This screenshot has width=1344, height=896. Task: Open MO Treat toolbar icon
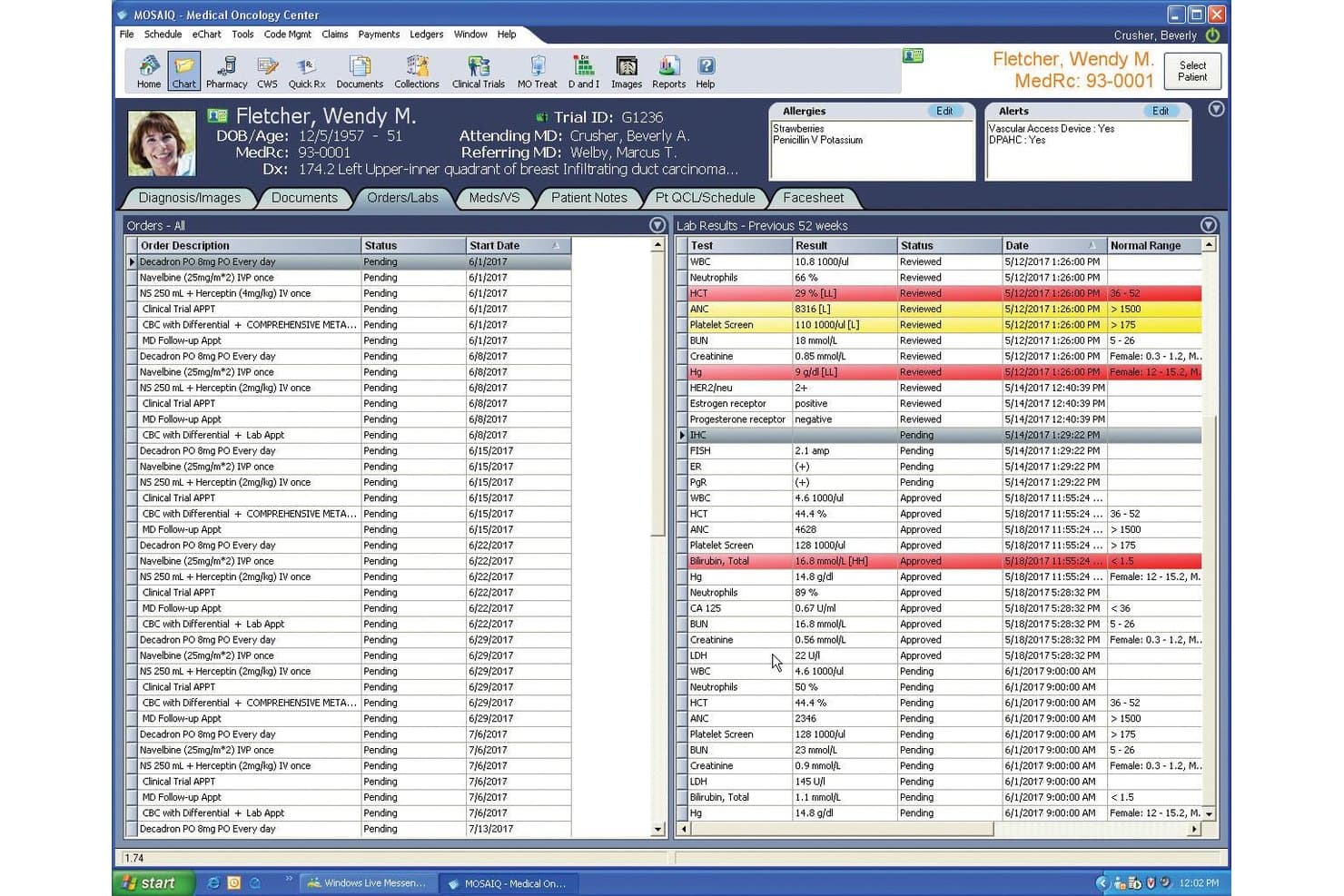point(538,72)
